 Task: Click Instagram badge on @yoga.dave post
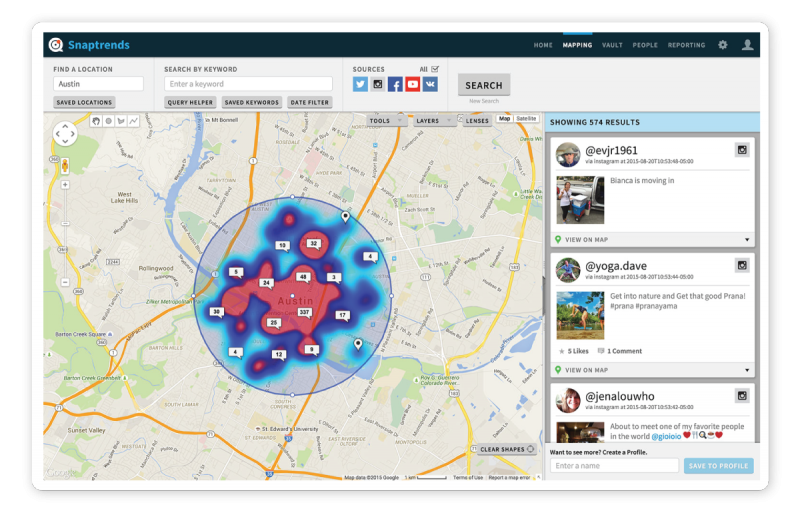(x=742, y=265)
